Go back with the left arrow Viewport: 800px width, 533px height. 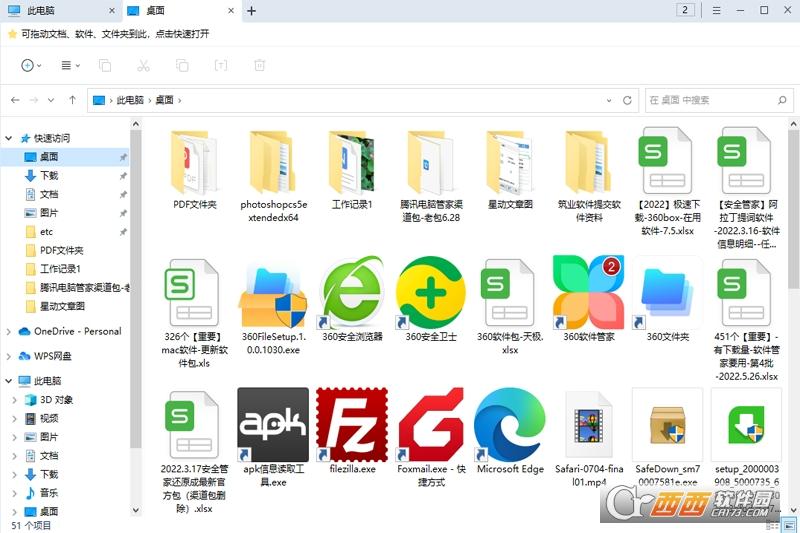pyautogui.click(x=15, y=100)
